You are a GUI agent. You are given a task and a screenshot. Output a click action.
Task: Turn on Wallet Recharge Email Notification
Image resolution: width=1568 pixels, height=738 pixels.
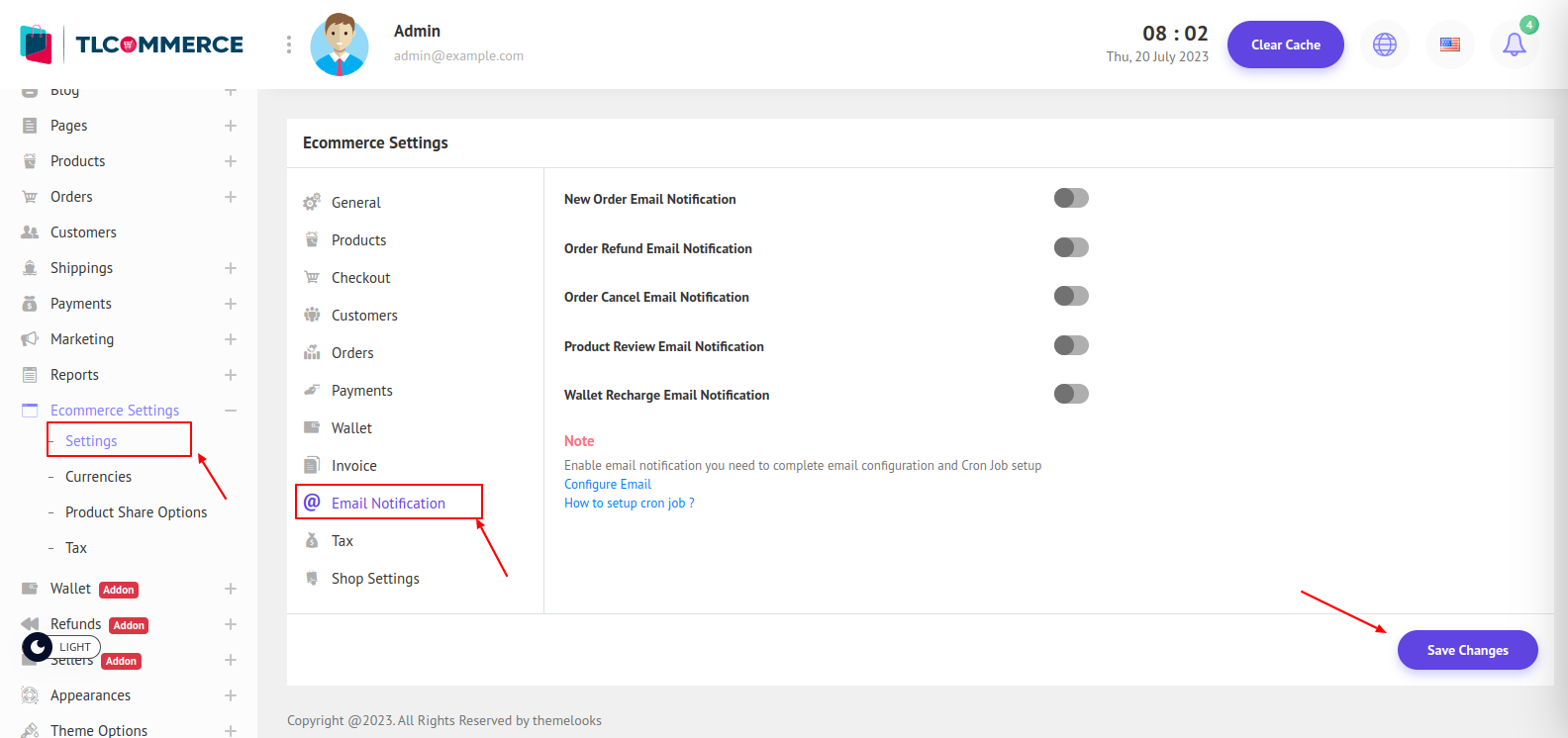click(x=1071, y=394)
